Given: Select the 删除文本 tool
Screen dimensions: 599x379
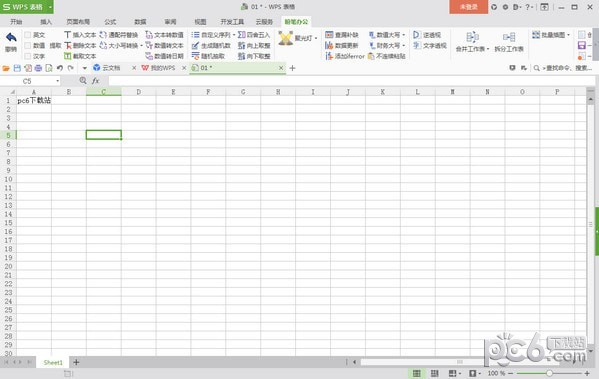Looking at the screenshot, I should [80, 45].
